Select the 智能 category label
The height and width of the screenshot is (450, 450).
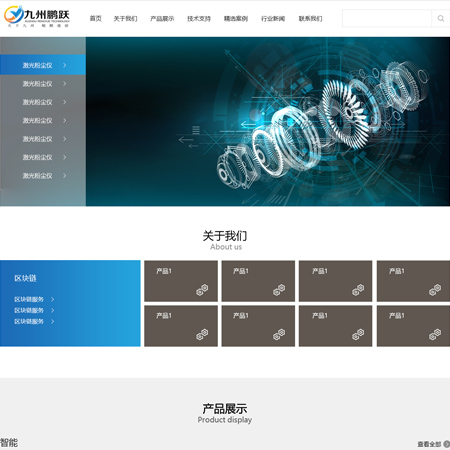point(9,443)
